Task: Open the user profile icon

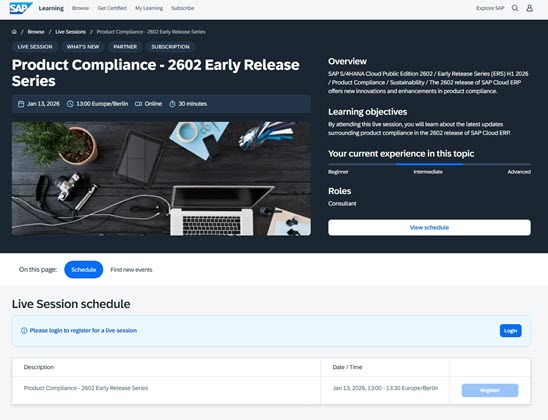Action: tap(529, 8)
